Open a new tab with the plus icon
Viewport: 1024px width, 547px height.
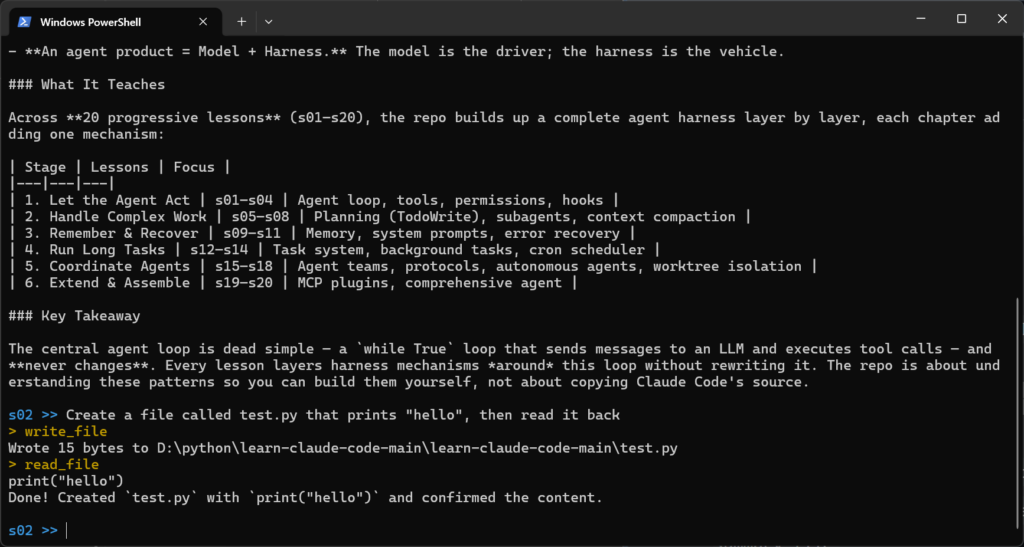click(x=242, y=22)
